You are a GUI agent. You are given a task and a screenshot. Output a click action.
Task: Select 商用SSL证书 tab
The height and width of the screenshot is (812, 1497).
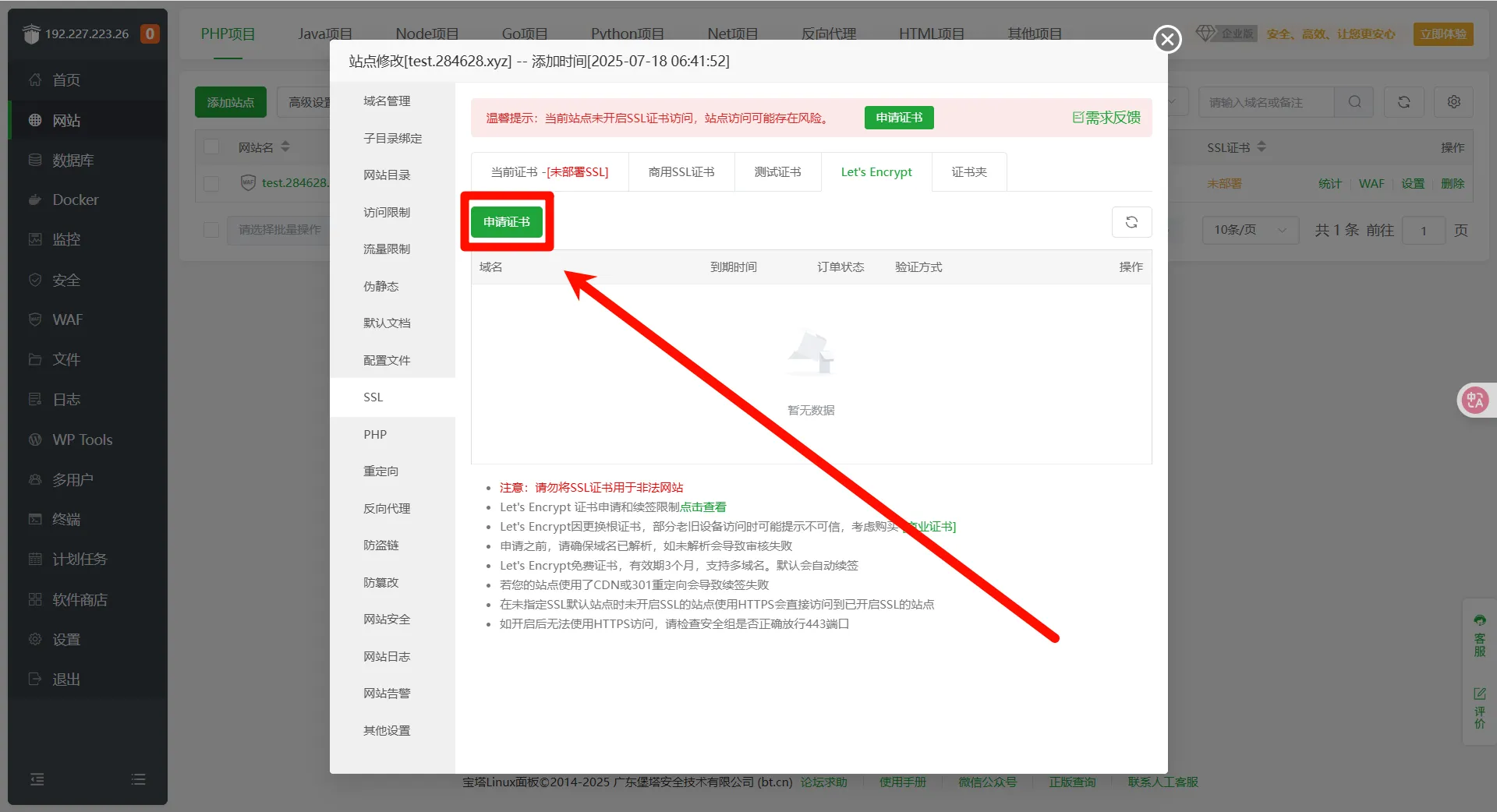pyautogui.click(x=681, y=172)
